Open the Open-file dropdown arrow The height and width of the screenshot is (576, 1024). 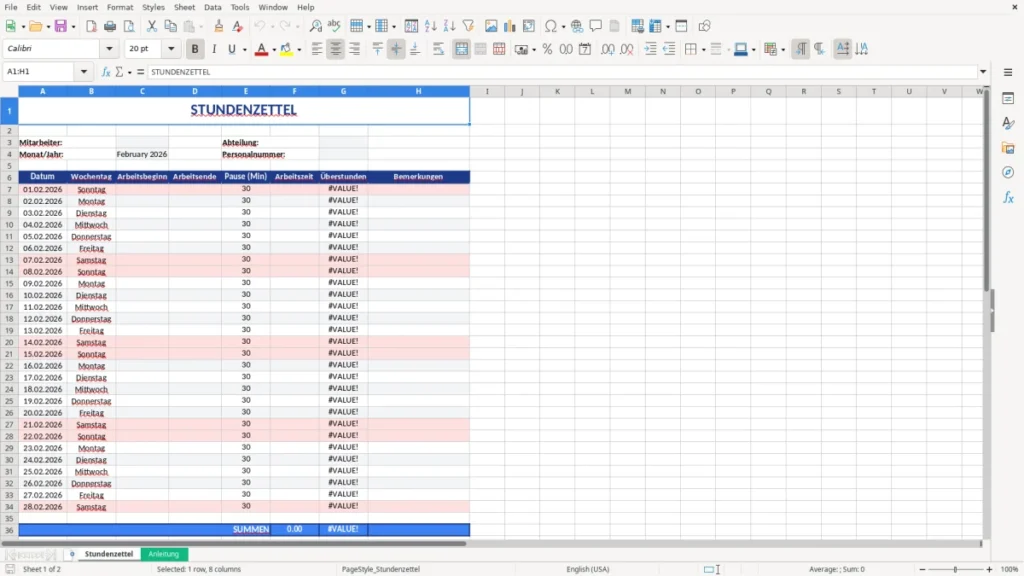tap(48, 27)
